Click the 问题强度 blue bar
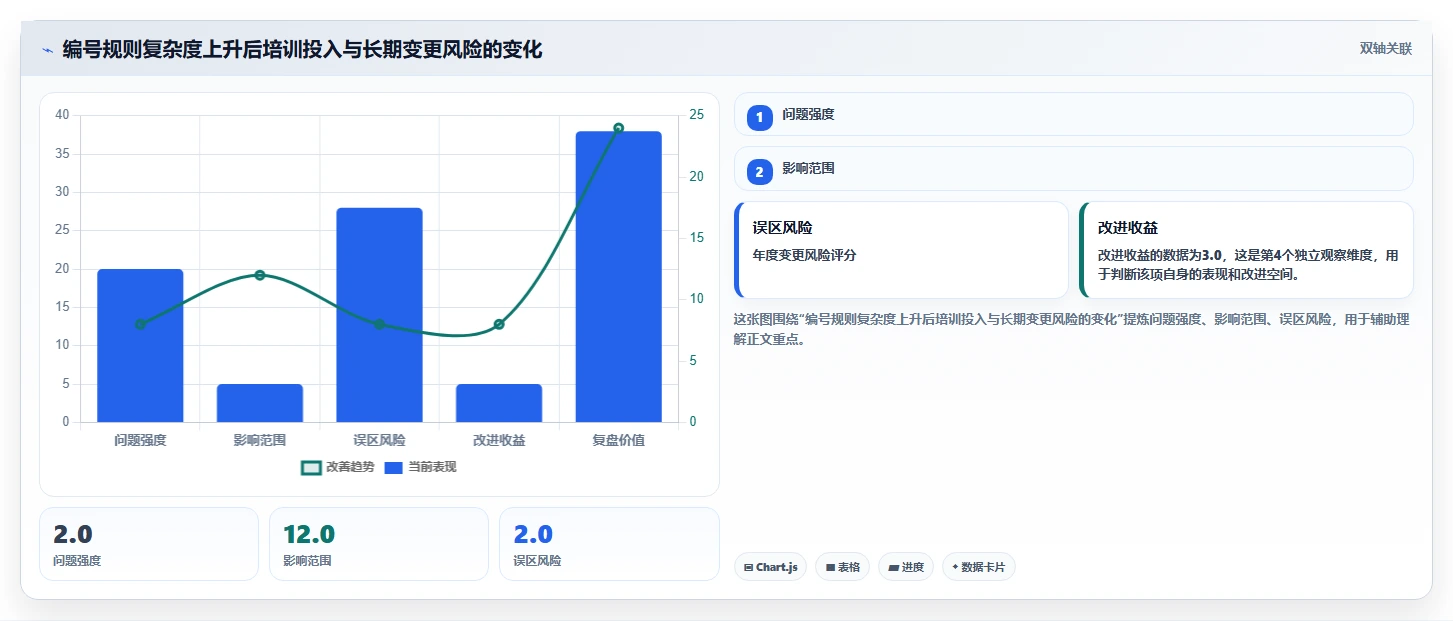 (x=140, y=345)
